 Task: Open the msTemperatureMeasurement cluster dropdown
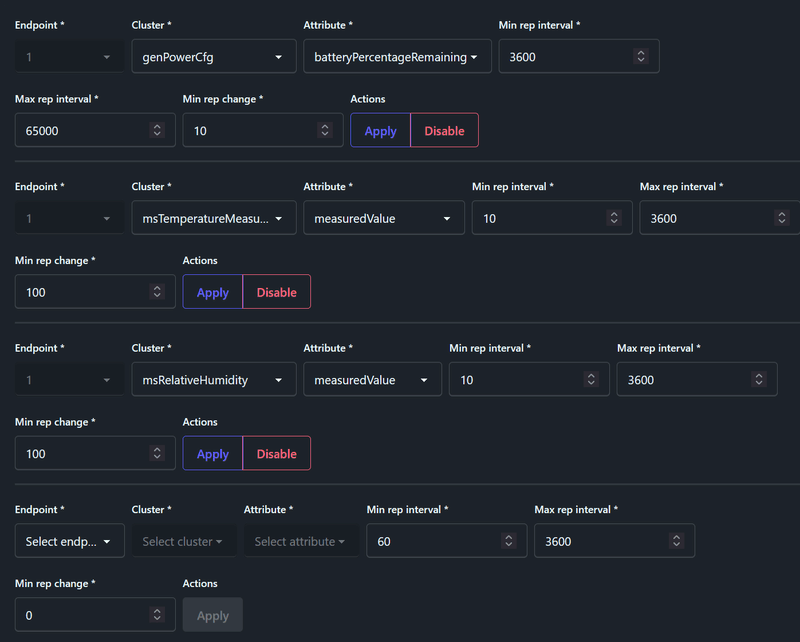[213, 218]
